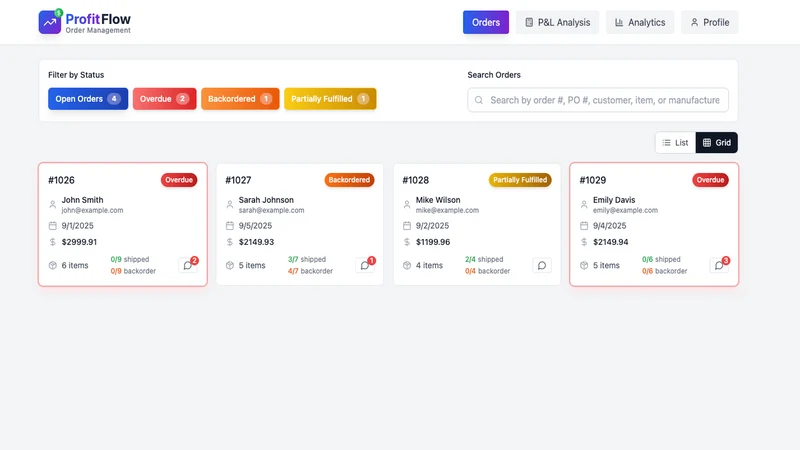Click the ProfitFlow title text

[x=98, y=19]
